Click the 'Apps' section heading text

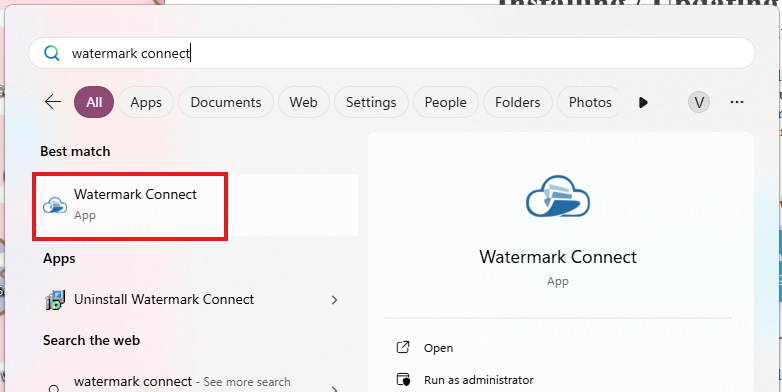(59, 258)
